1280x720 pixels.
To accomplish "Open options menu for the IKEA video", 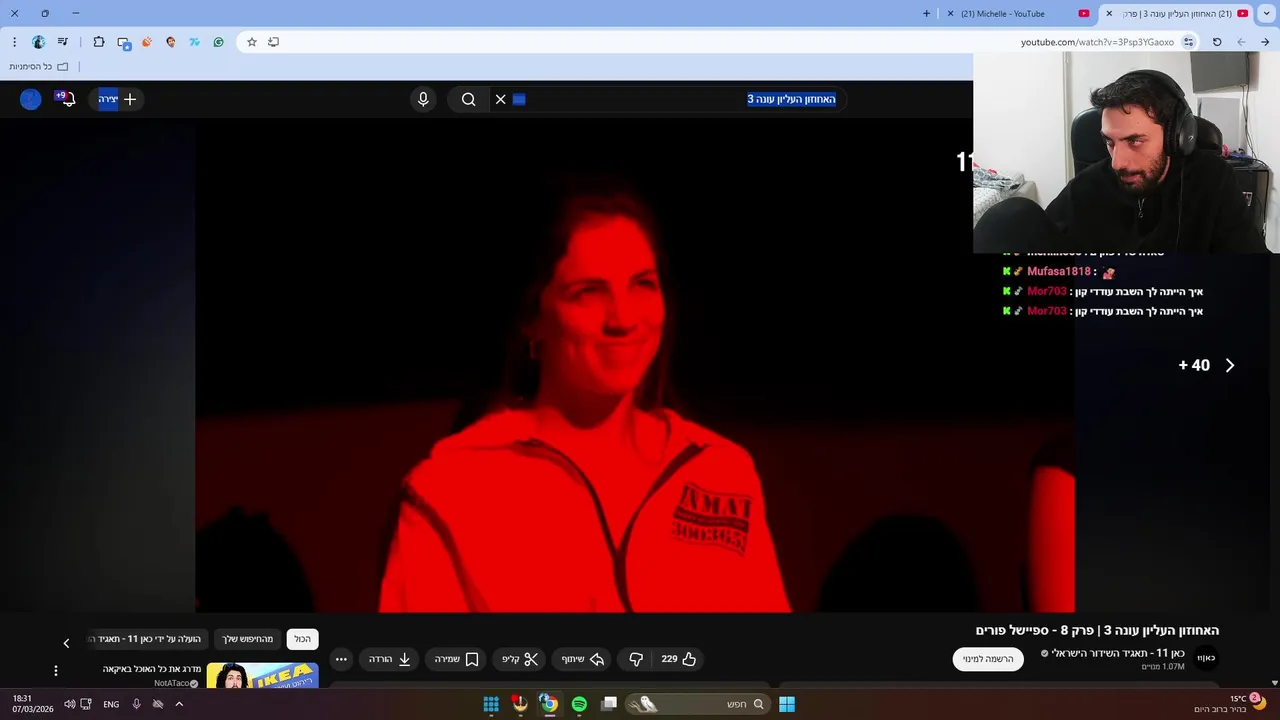I will [56, 670].
